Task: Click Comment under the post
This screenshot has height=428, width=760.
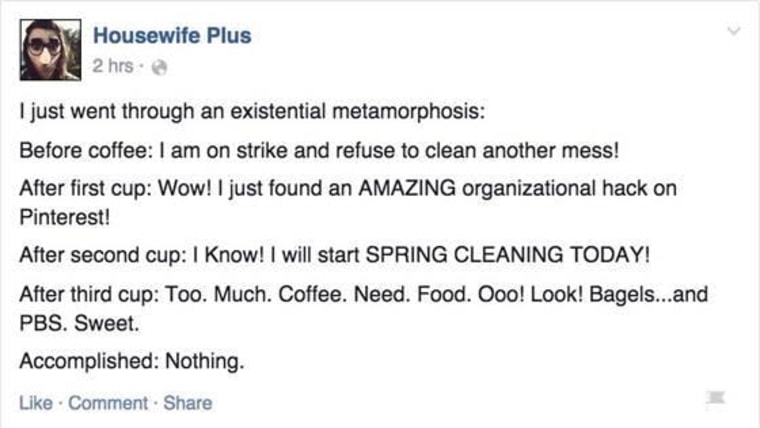Action: (108, 403)
